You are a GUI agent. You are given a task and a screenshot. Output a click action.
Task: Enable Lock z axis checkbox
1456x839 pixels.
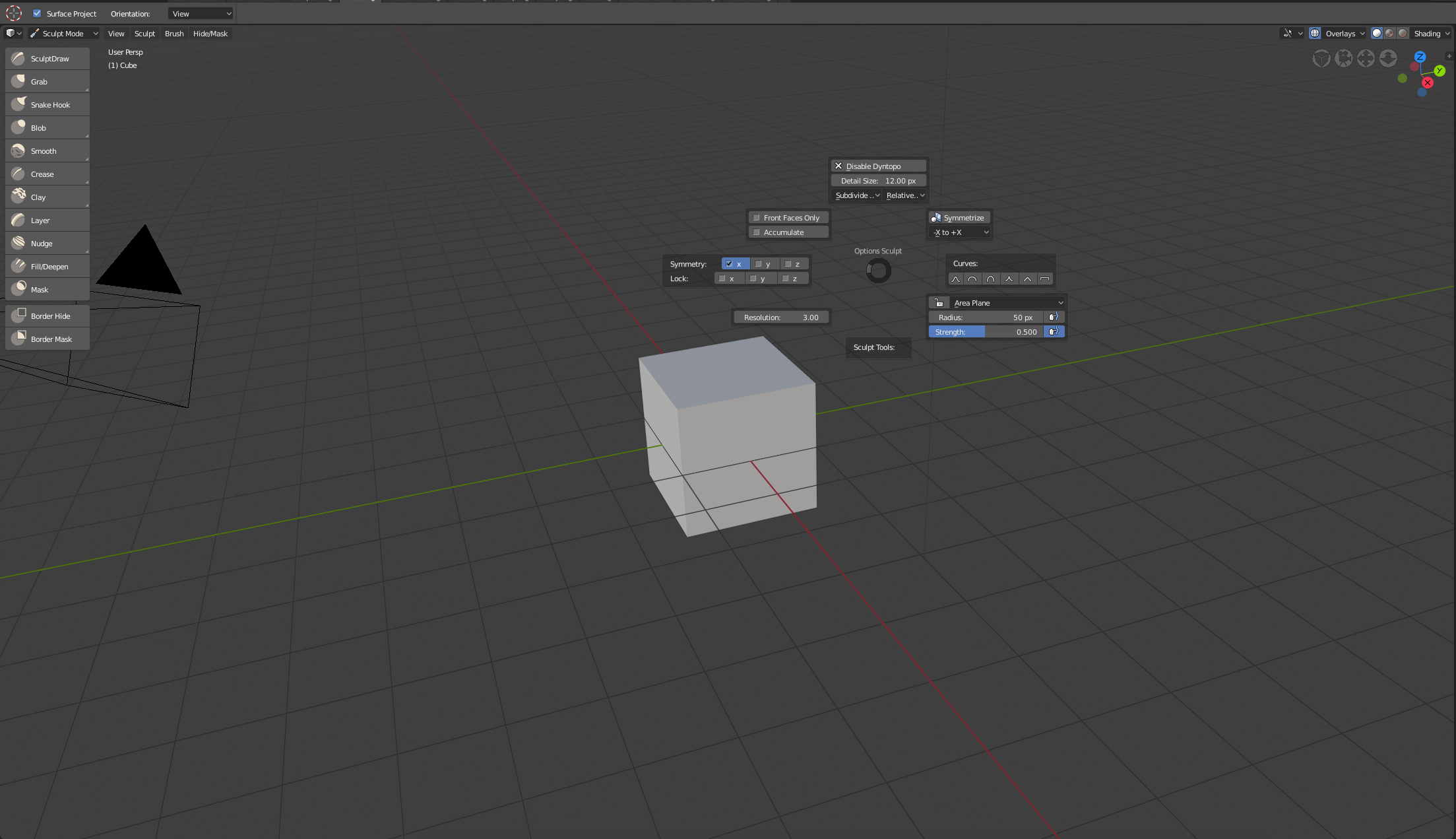click(792, 279)
